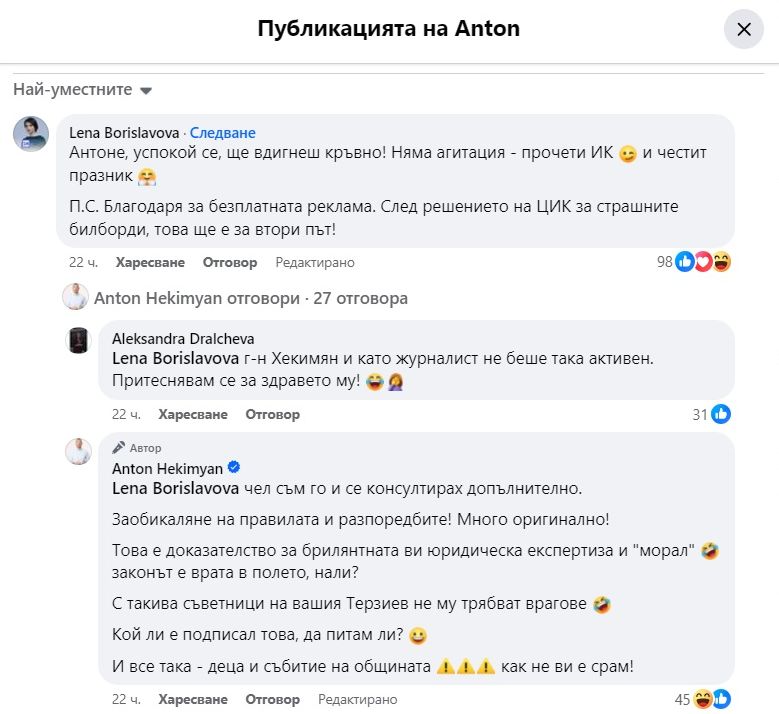Image resolution: width=779 pixels, height=714 pixels.
Task: Click Aleksandra Dralcheva's profile avatar
Action: (78, 341)
